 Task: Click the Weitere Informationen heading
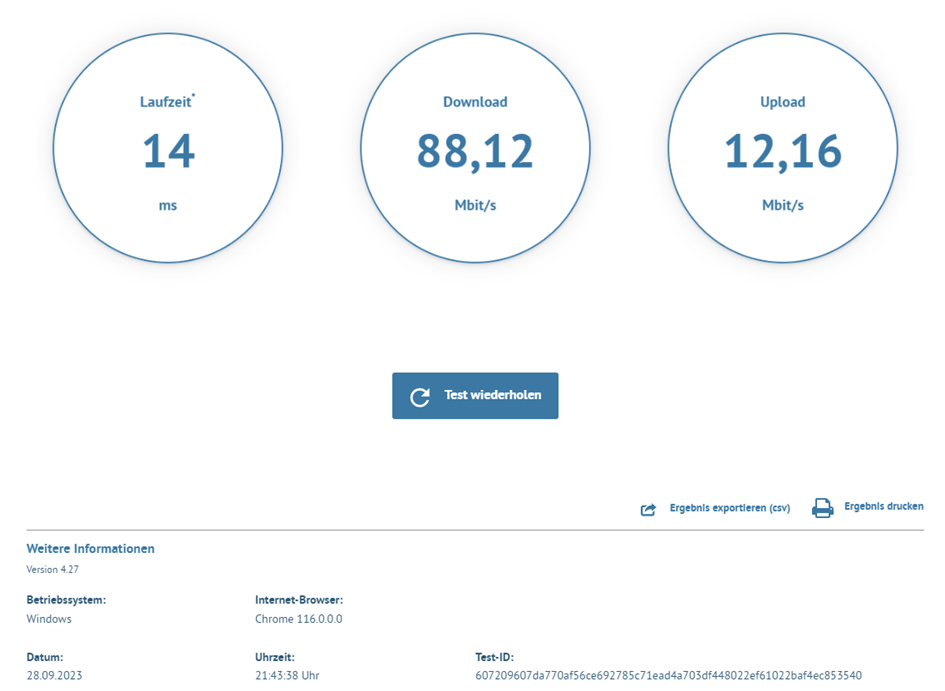point(90,548)
